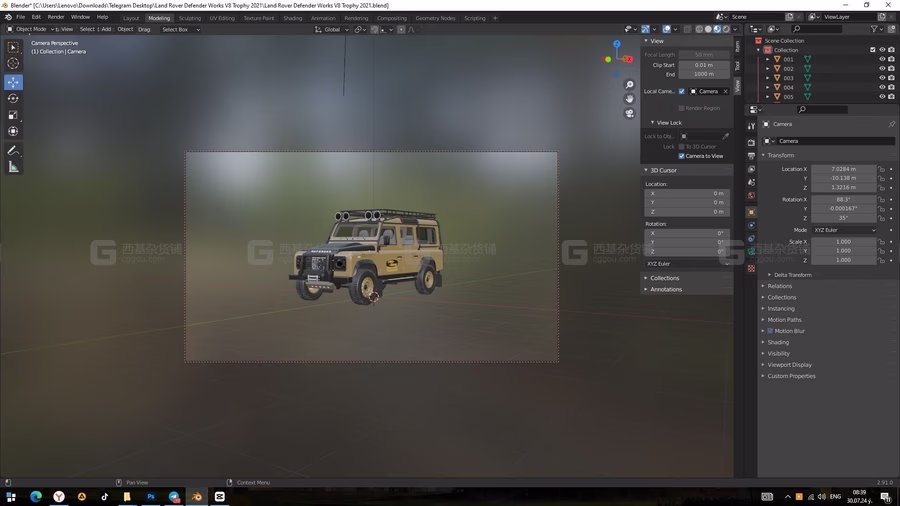Switch to solid viewport shading
The width and height of the screenshot is (900, 506).
click(708, 29)
